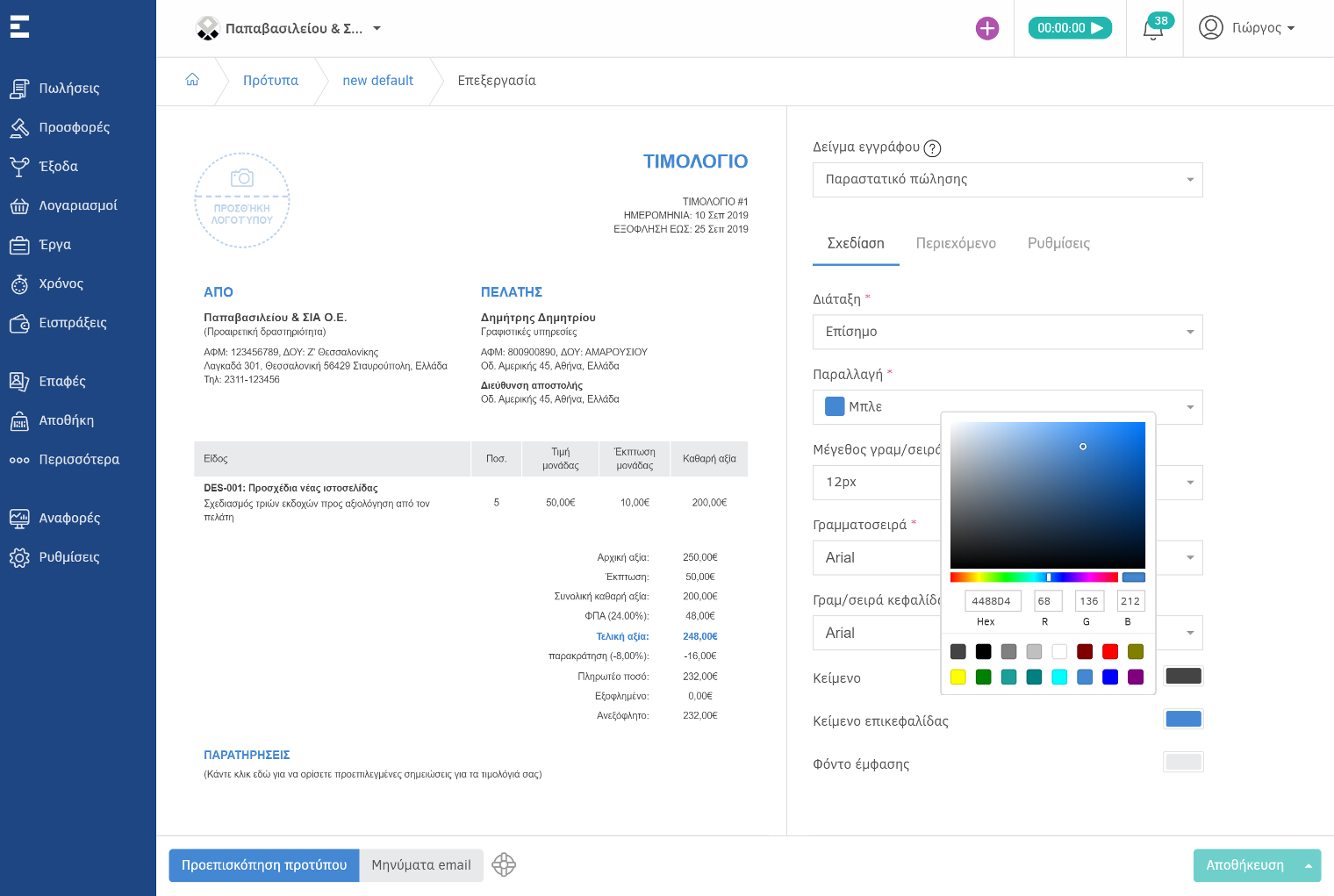Click the help lifebuoy icon
The width and height of the screenshot is (1334, 896).
click(504, 865)
